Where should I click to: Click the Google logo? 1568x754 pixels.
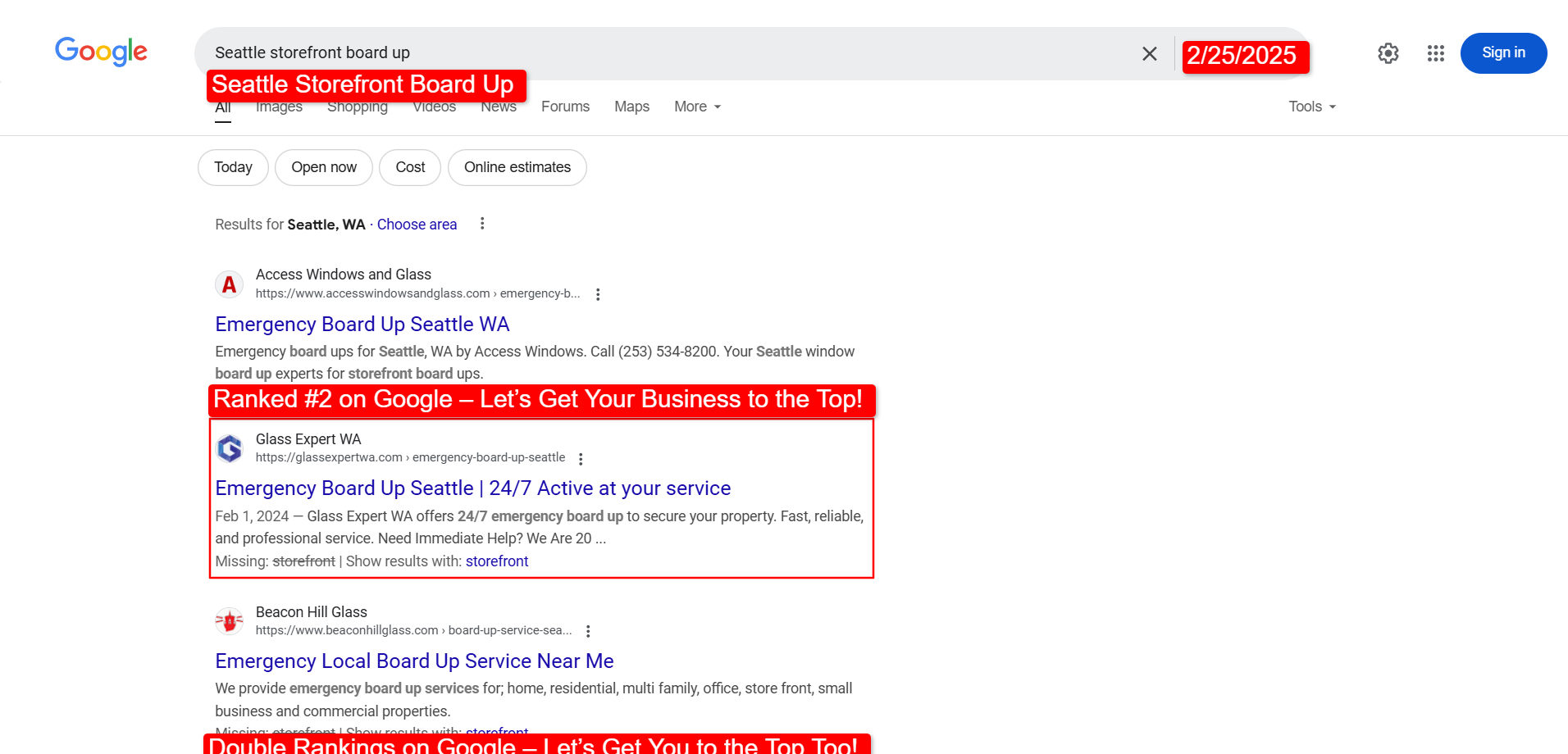click(101, 52)
